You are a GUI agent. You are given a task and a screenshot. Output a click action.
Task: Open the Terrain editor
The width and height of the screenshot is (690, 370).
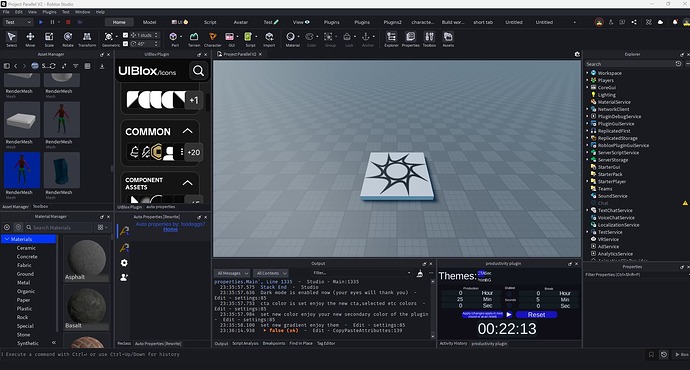pyautogui.click(x=194, y=39)
